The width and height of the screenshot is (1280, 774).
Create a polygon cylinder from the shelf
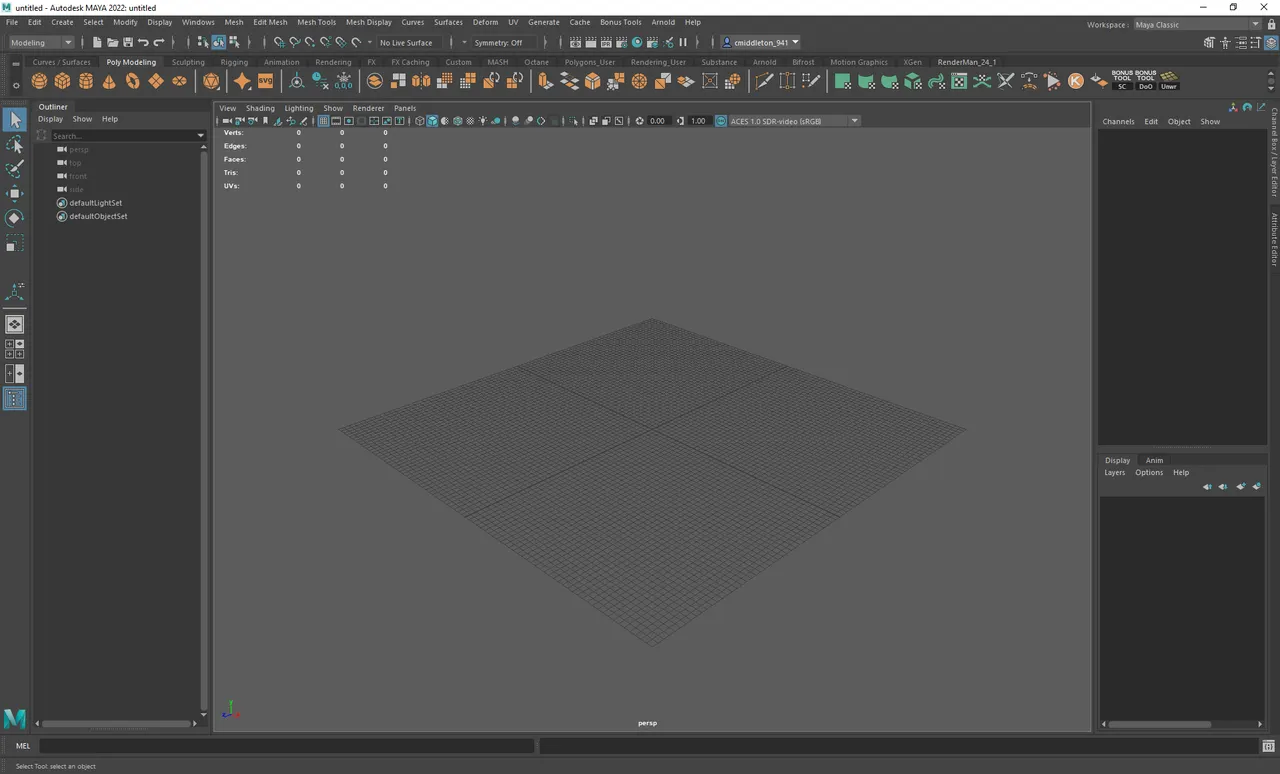pyautogui.click(x=86, y=81)
